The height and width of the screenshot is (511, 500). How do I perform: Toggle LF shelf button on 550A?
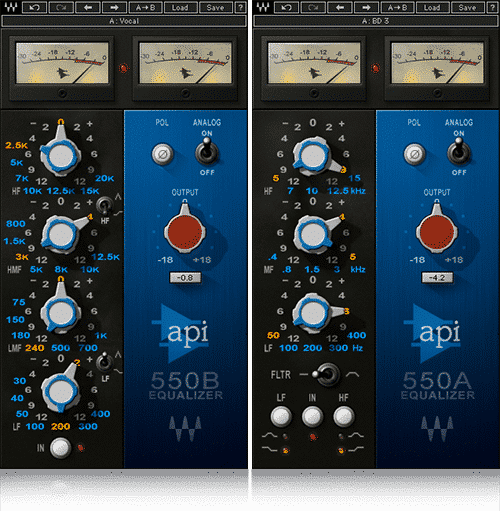click(281, 417)
